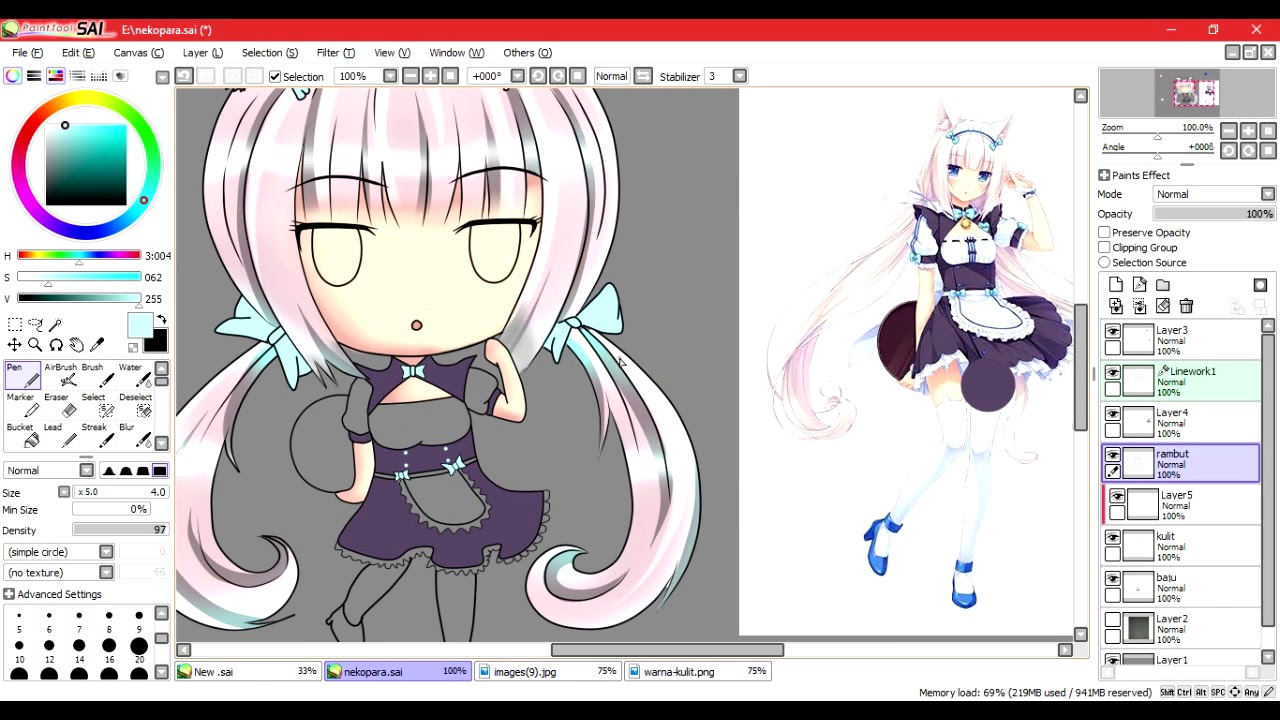The width and height of the screenshot is (1280, 720).
Task: Hide the baju layer
Action: point(1113,579)
